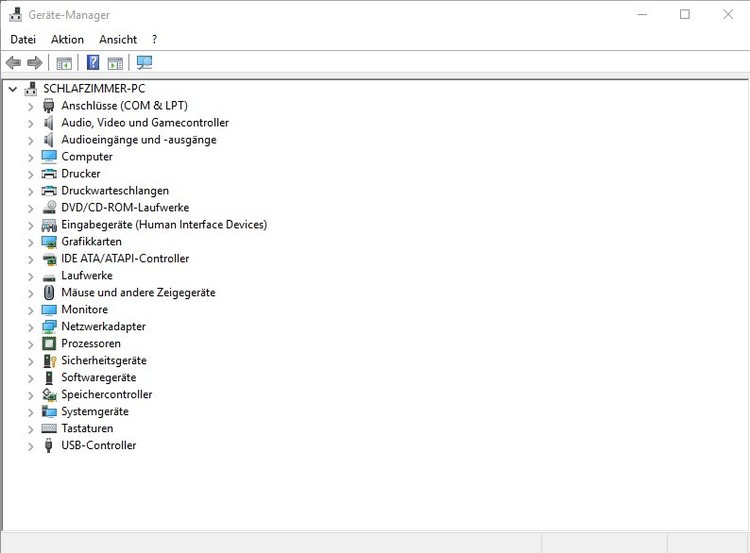Expand Audio, Video und Gamecontroller
The width and height of the screenshot is (750, 553).
(x=31, y=123)
